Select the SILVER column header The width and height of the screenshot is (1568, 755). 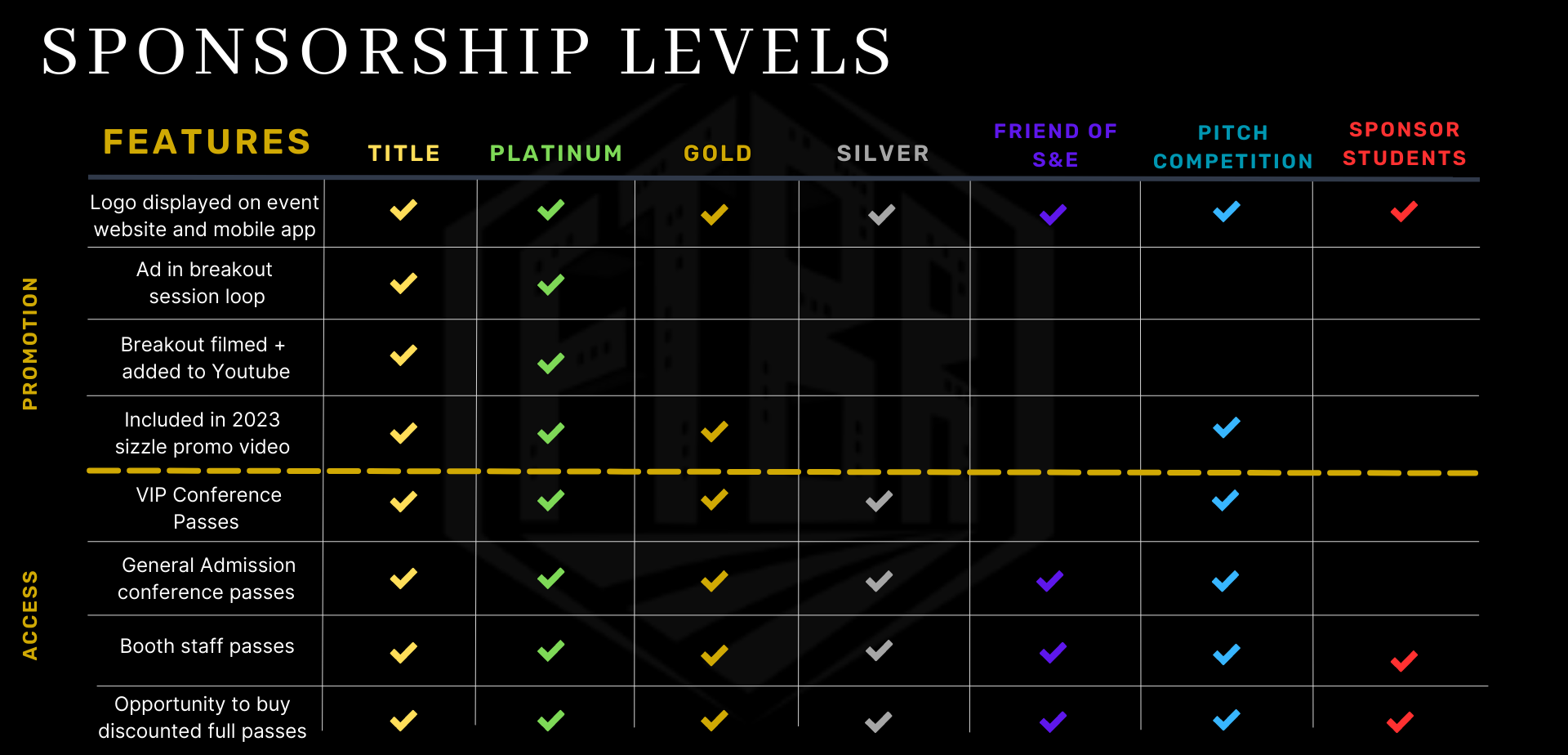click(x=883, y=154)
